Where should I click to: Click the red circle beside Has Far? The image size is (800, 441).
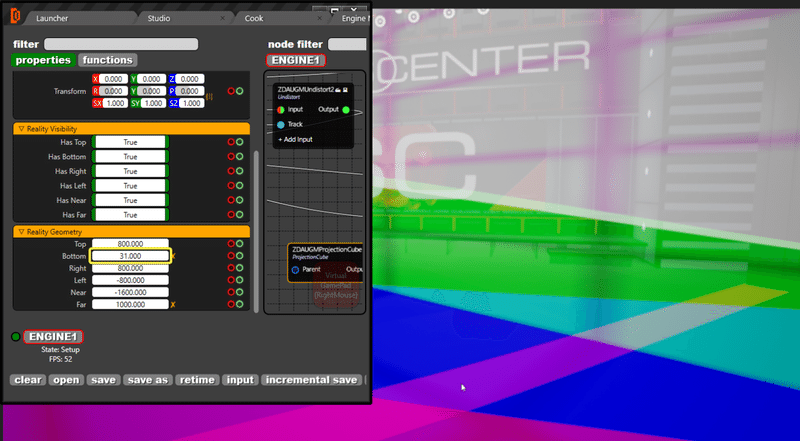tap(231, 214)
